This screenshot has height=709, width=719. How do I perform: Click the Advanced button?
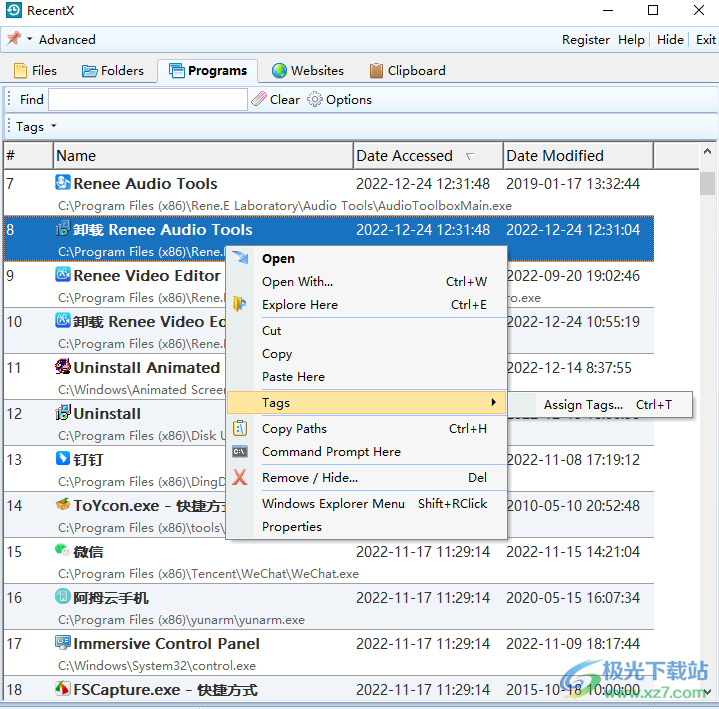[67, 40]
